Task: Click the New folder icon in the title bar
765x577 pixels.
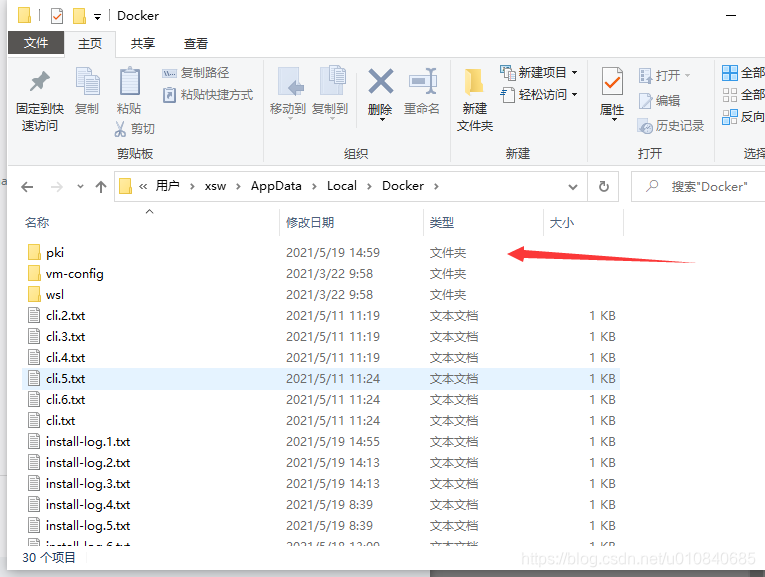Action: tap(79, 16)
